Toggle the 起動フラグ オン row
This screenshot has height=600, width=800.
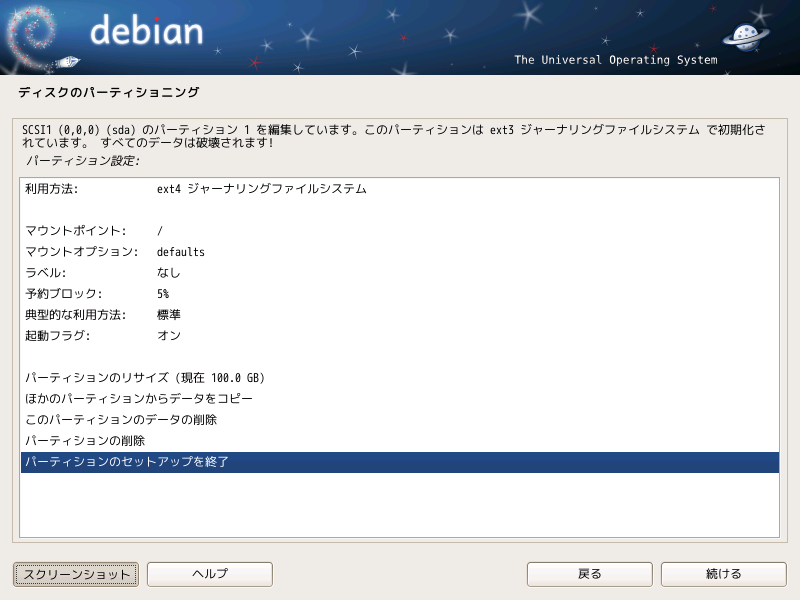(399, 335)
